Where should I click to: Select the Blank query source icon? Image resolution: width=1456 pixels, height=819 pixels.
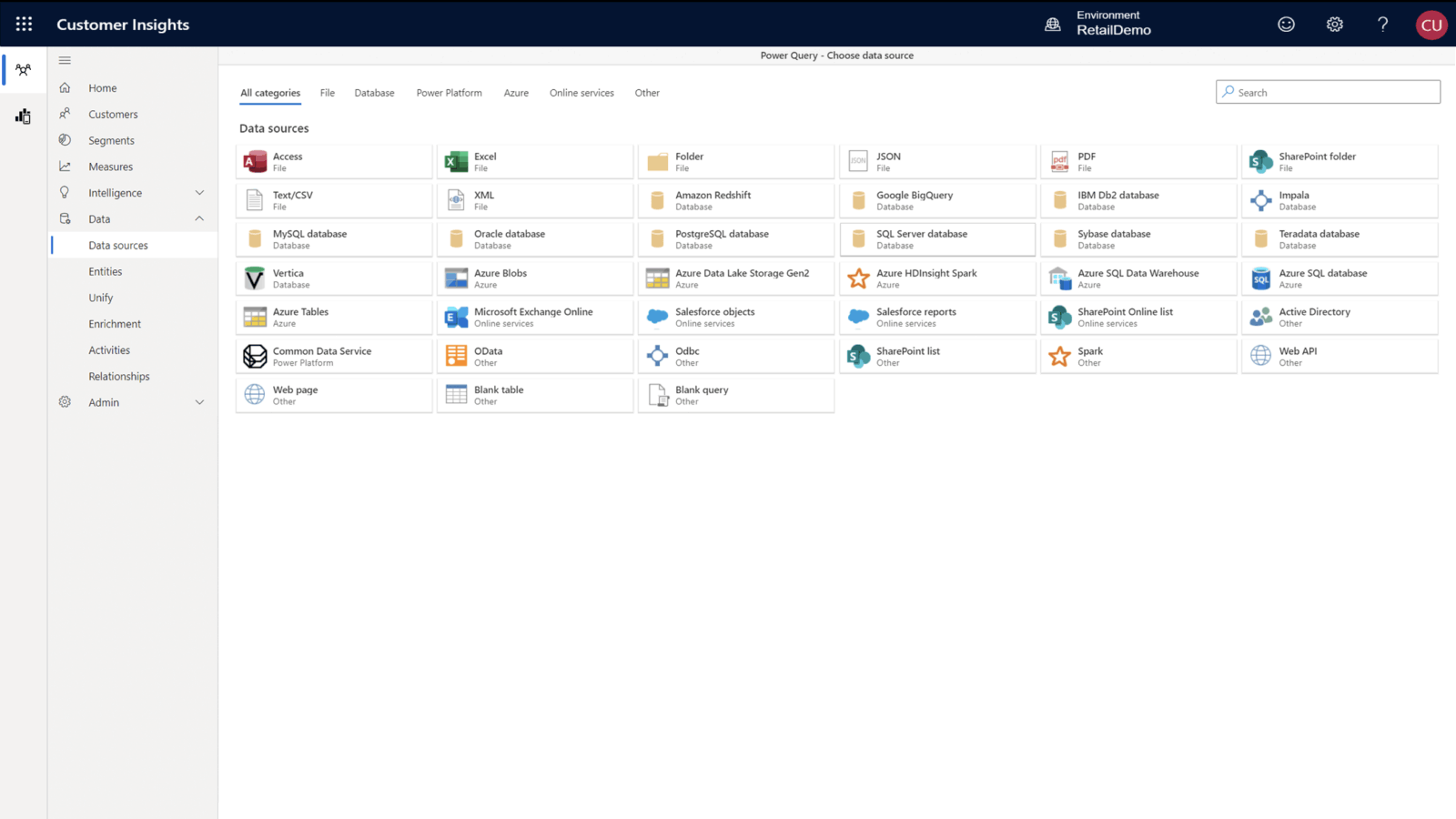point(657,395)
